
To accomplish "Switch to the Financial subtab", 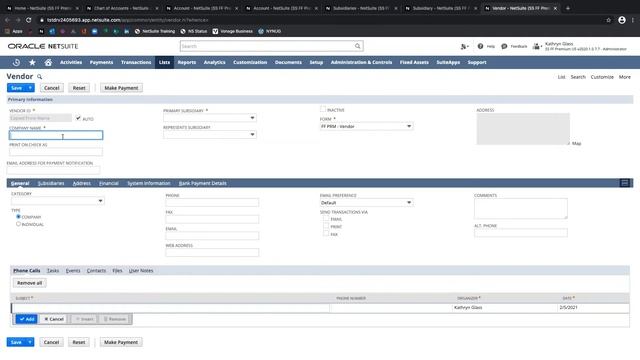I will 109,183.
